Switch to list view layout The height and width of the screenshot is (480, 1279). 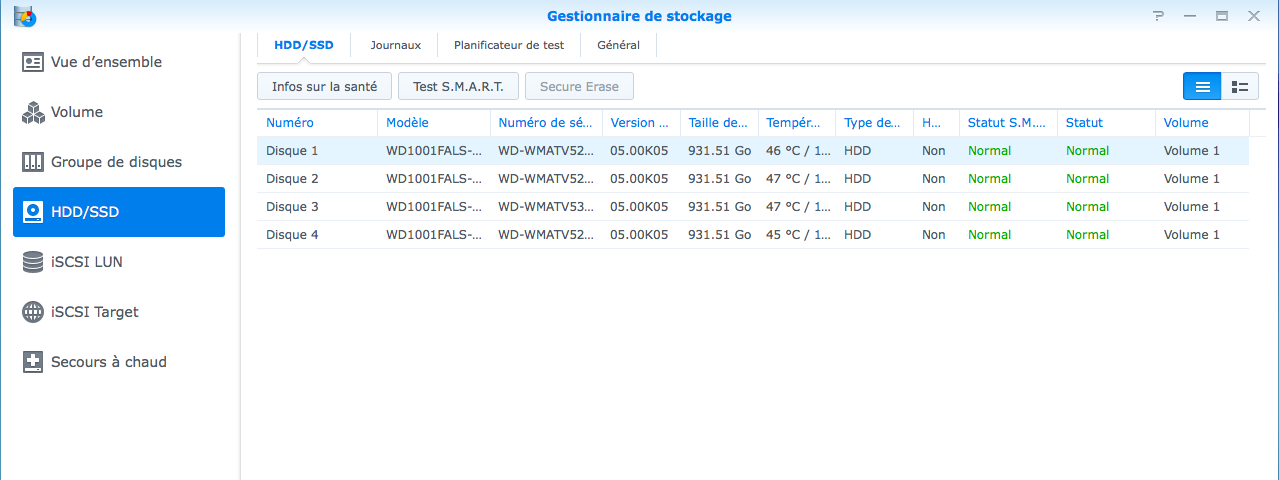(1202, 87)
